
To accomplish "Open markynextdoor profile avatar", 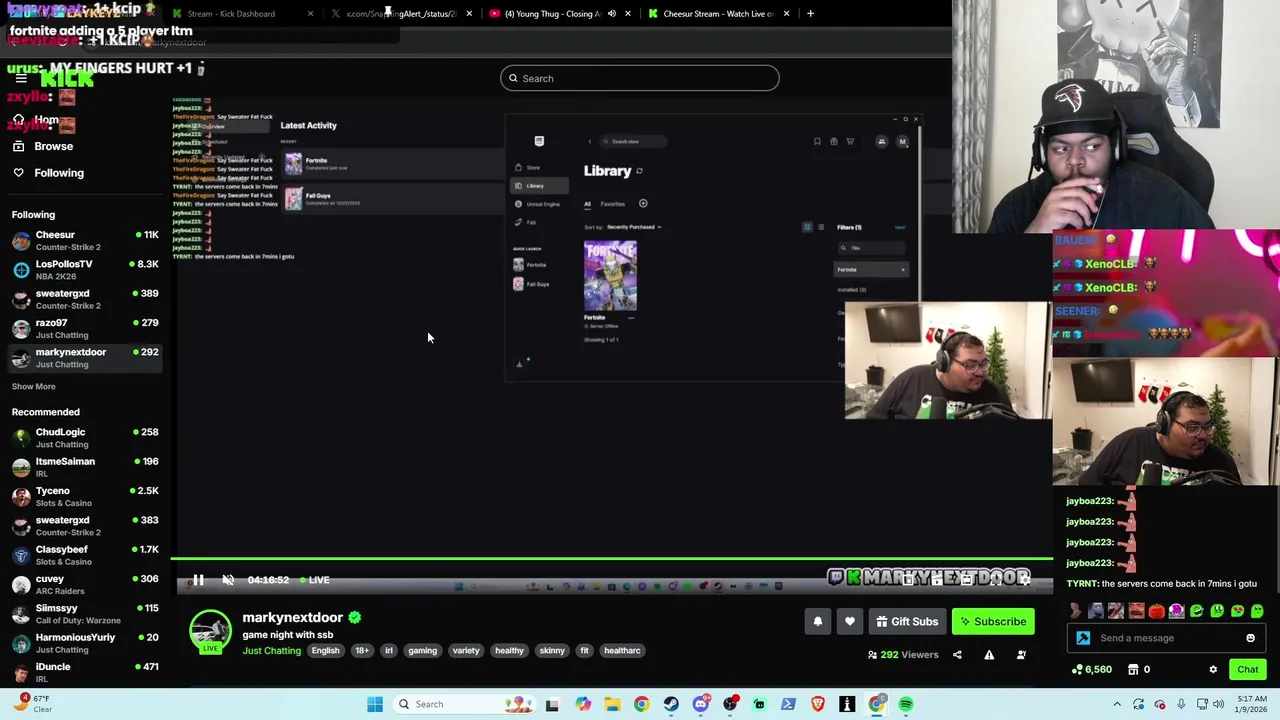I will [210, 632].
